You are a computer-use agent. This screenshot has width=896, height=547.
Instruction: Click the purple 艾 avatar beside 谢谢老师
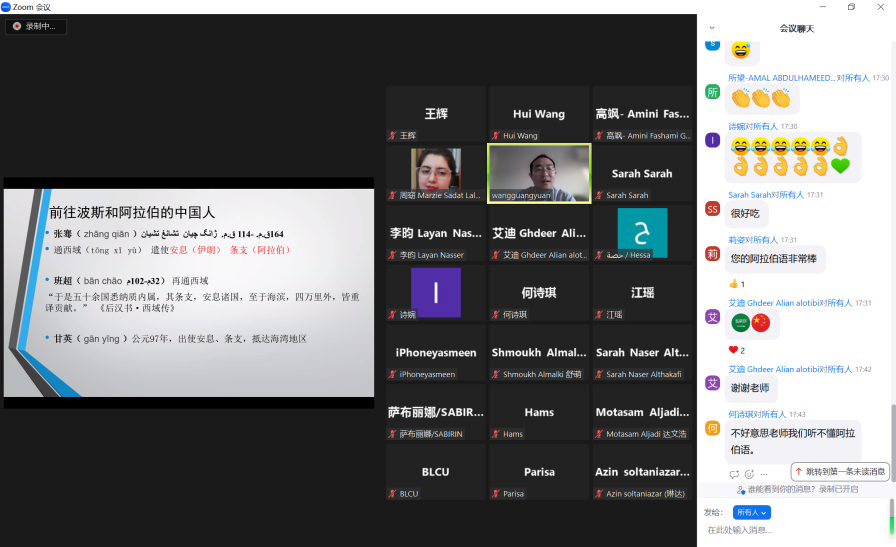coord(712,383)
